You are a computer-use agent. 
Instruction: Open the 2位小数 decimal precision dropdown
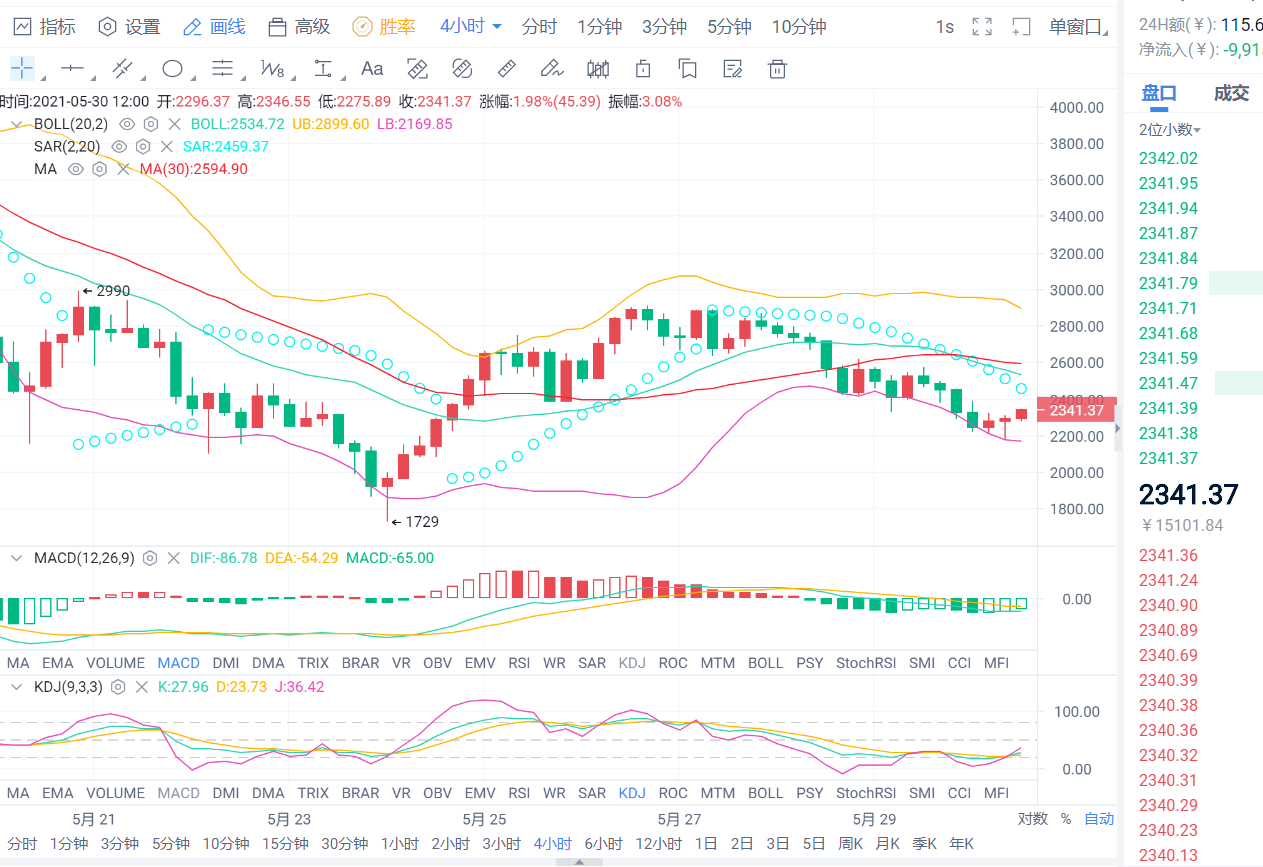(x=1167, y=128)
